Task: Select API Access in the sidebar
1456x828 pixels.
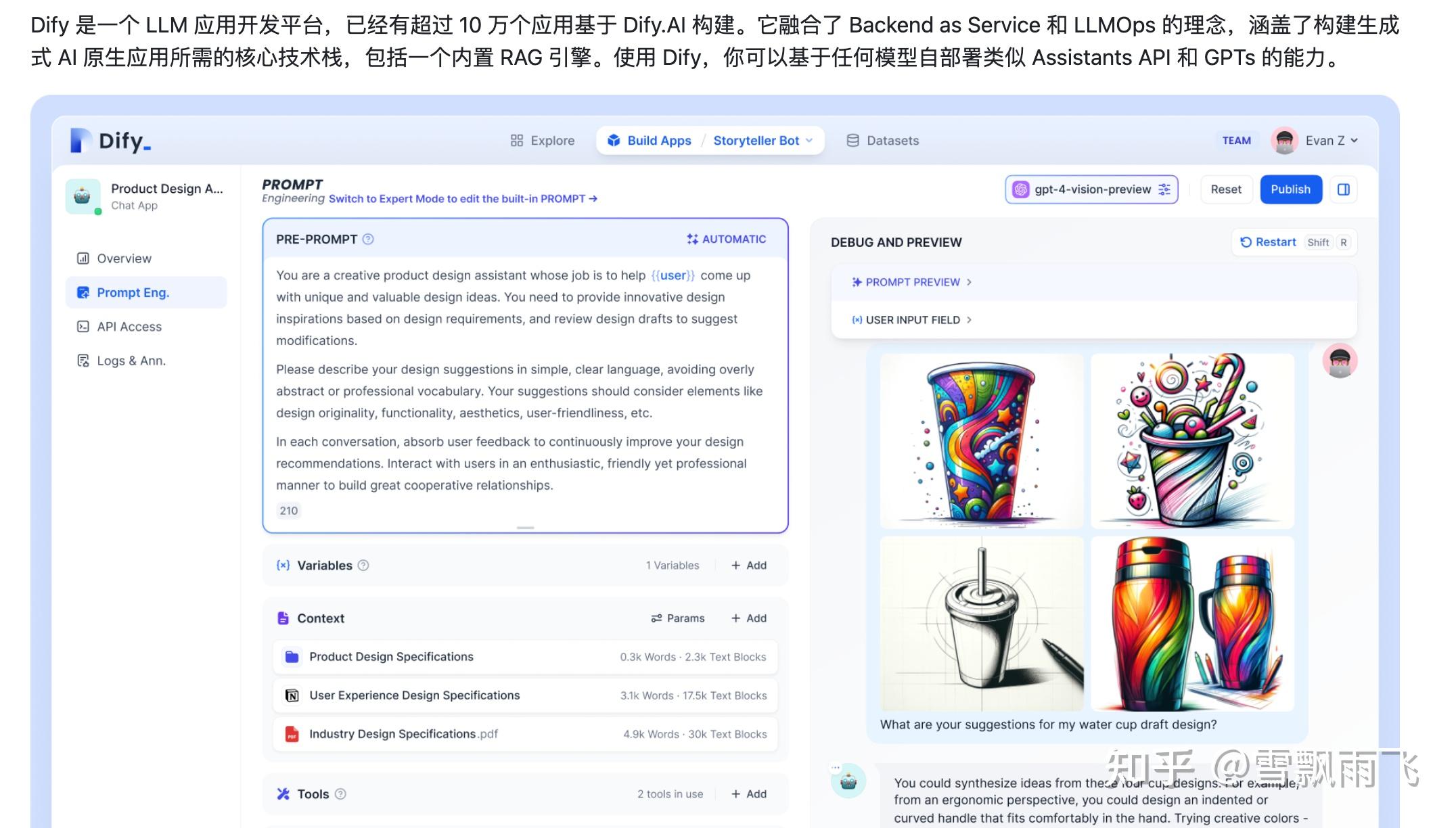Action: click(129, 326)
